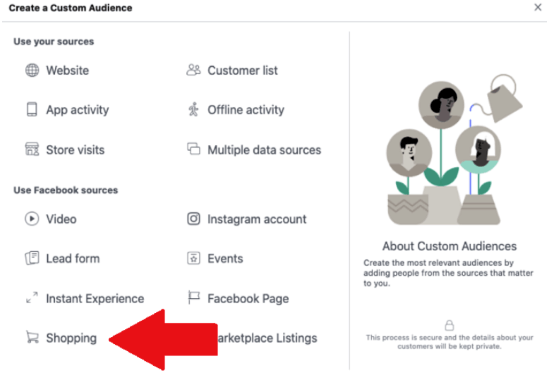Select the Customer list label
552x375 pixels.
[x=243, y=70]
